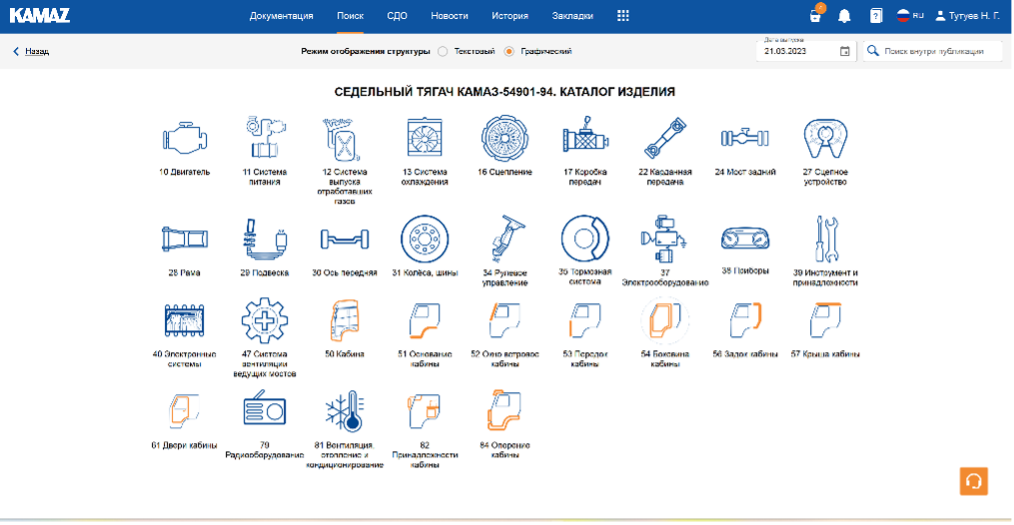Image resolution: width=1014 pixels, height=525 pixels.
Task: Open the 79 Радиооборудование radio icon
Action: point(264,412)
